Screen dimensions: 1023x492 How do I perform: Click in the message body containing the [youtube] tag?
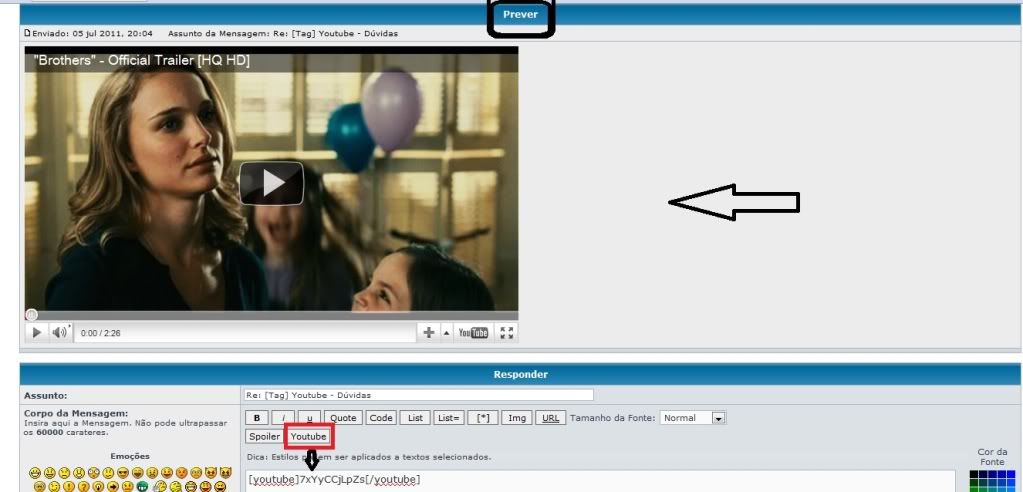pyautogui.click(x=600, y=480)
